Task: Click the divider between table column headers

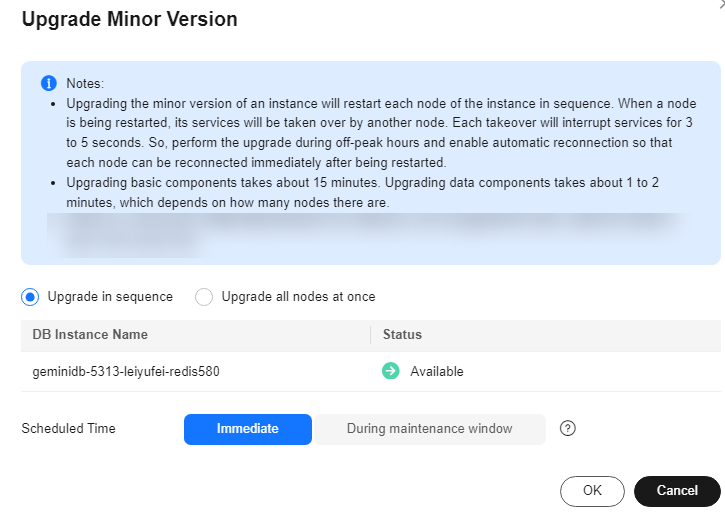Action: click(370, 335)
